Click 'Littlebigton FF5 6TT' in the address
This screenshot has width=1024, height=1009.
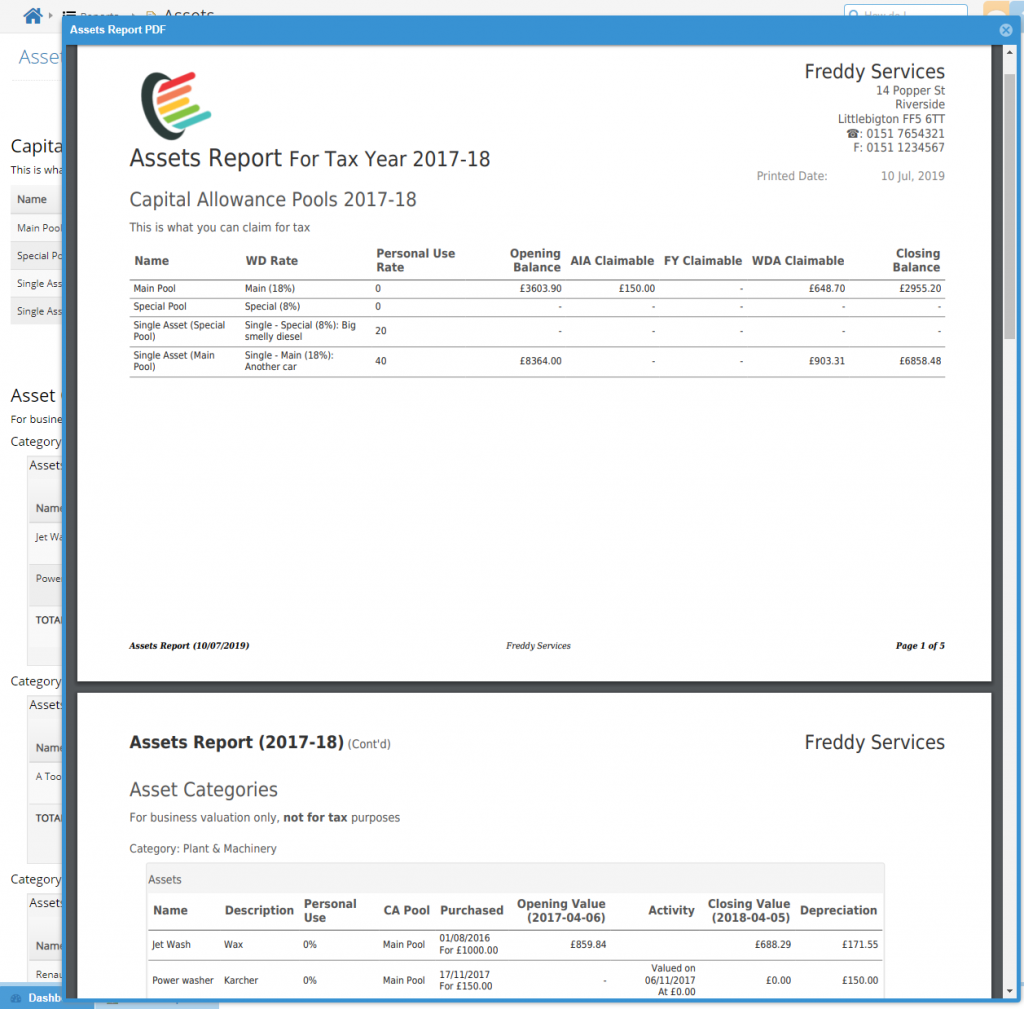pos(891,119)
